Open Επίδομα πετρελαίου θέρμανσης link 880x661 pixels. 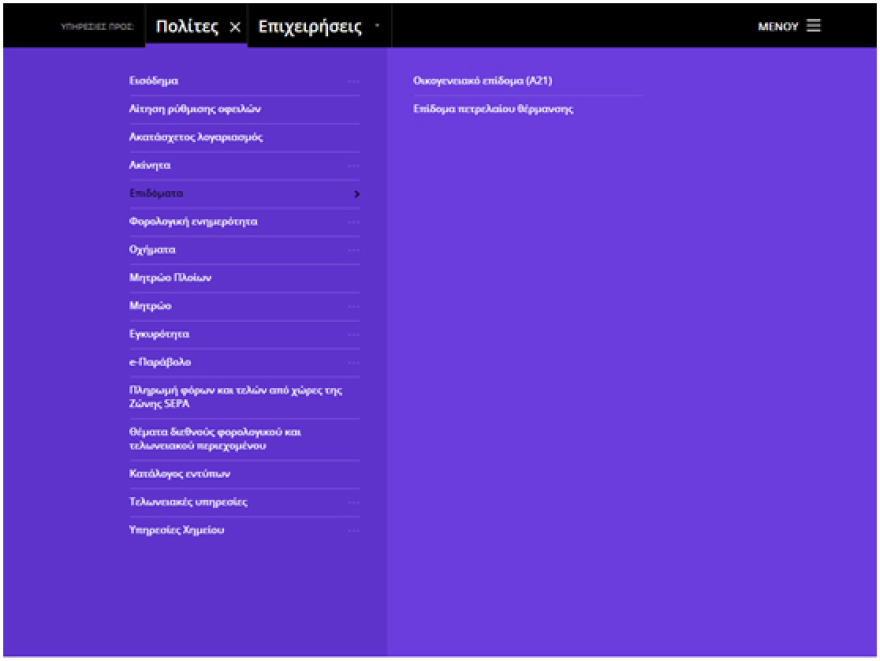point(493,109)
